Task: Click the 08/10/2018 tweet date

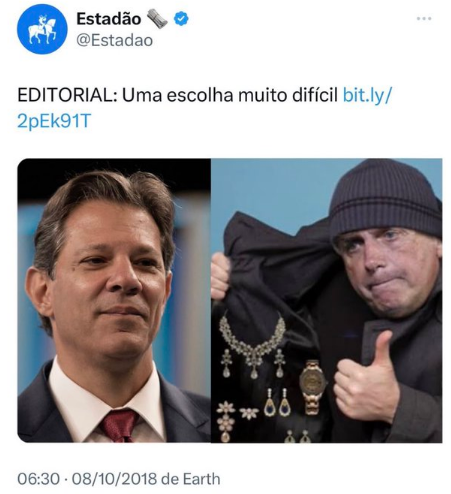Action: tap(114, 479)
